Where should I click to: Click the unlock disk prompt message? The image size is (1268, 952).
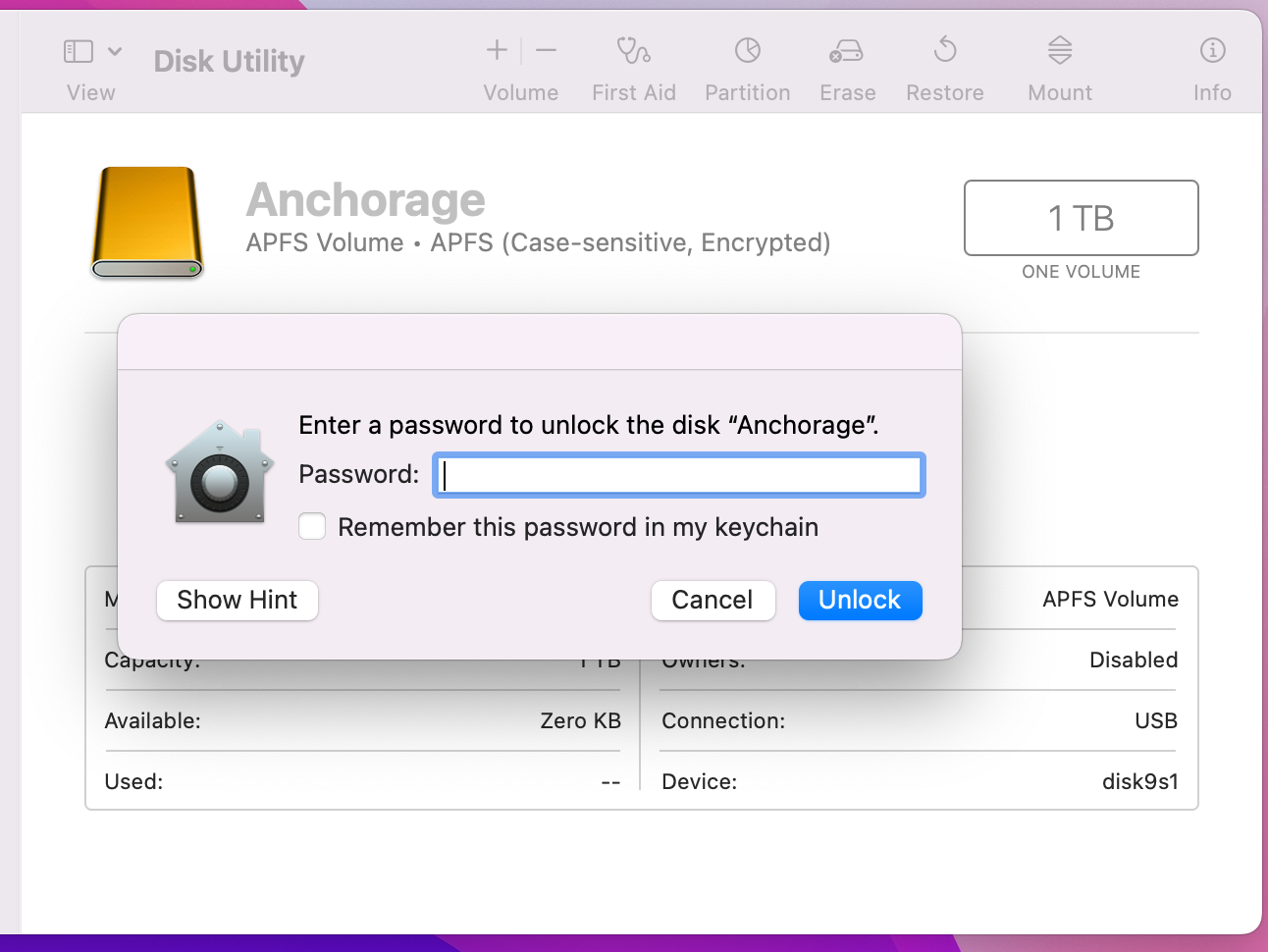point(589,425)
